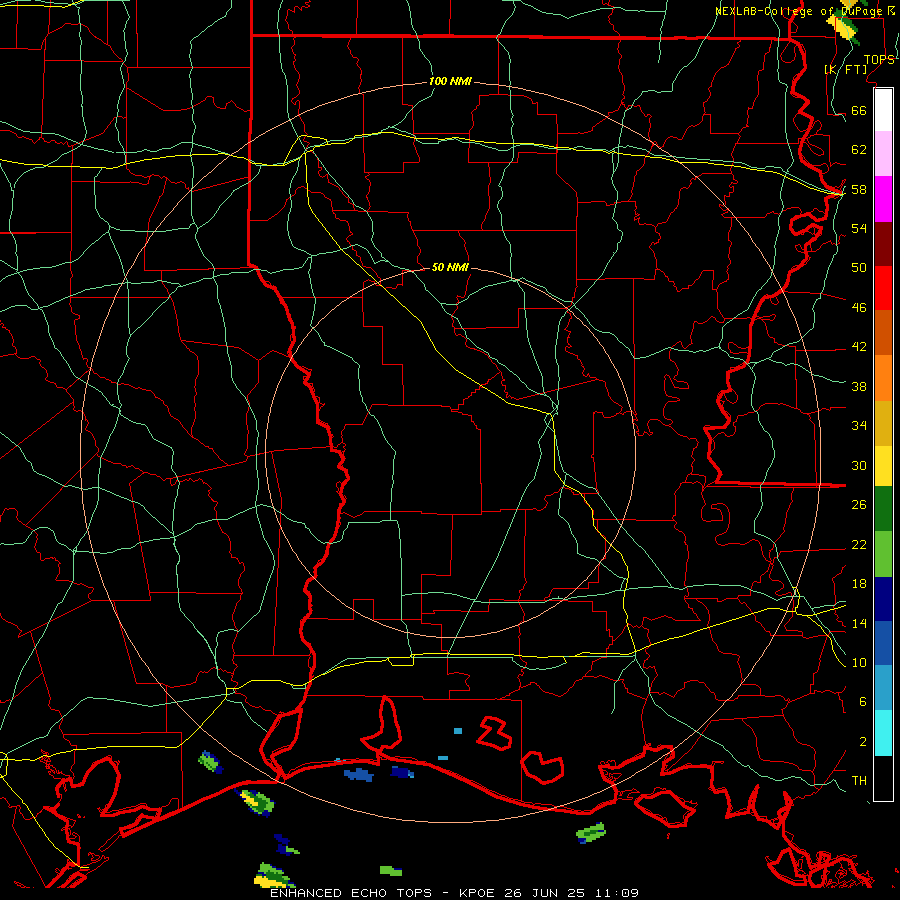Click the legend value 10
900x900 pixels.
[x=859, y=662]
